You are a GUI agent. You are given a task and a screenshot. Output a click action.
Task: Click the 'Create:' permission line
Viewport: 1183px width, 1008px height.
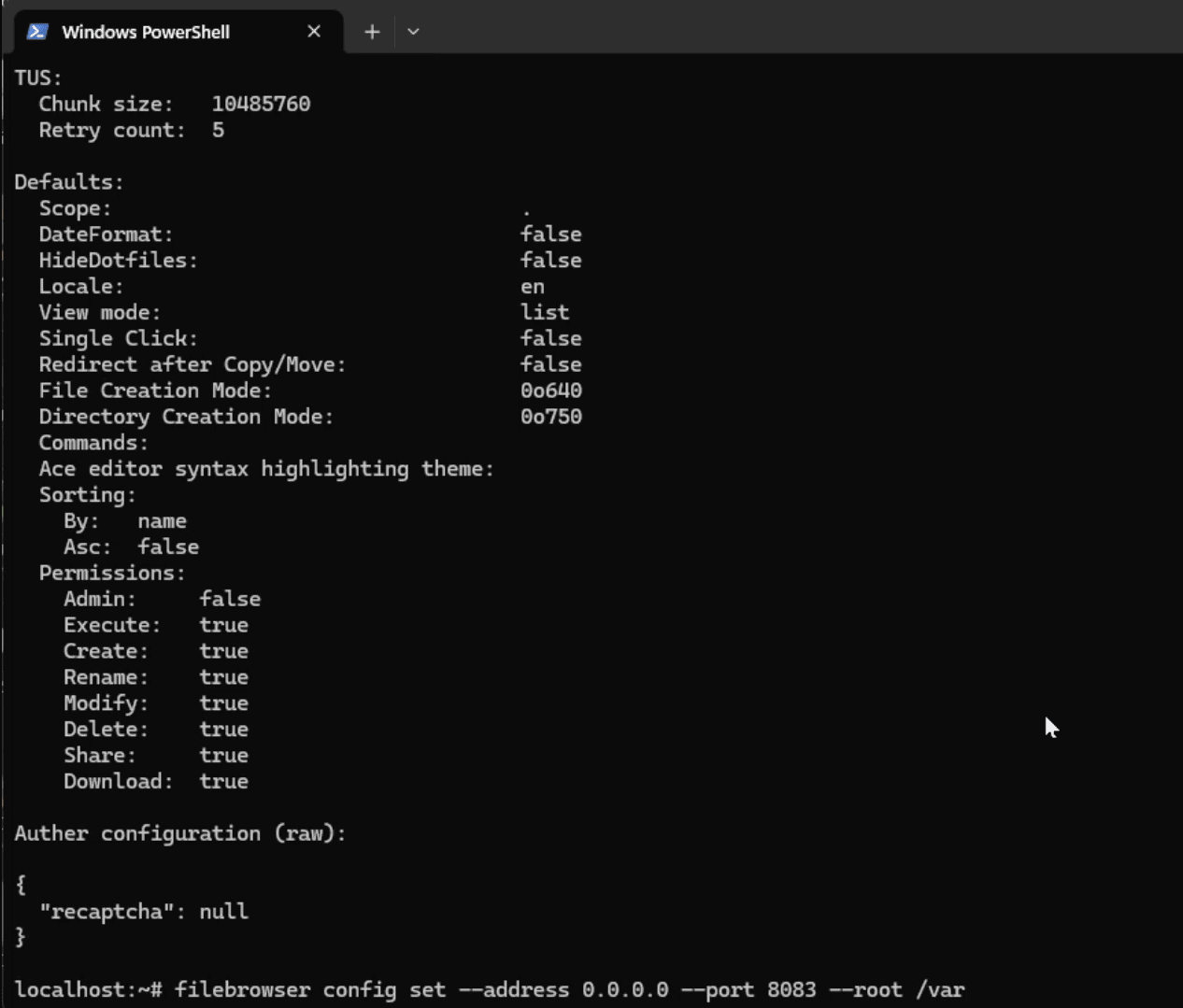(x=156, y=651)
